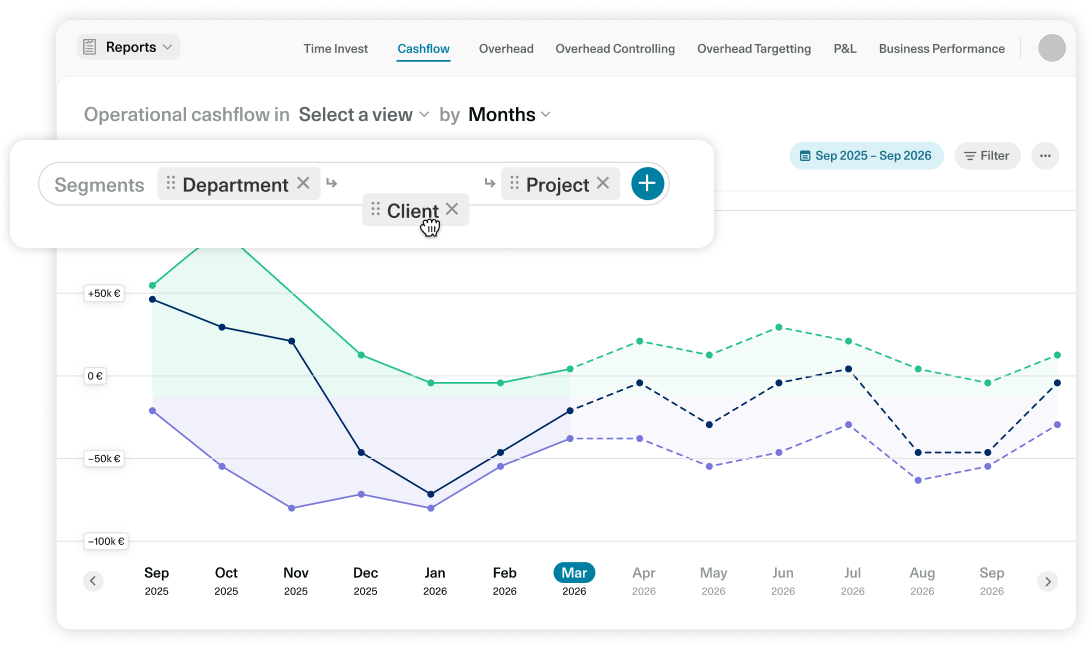Click the drag handle on the Department chip

(x=172, y=183)
